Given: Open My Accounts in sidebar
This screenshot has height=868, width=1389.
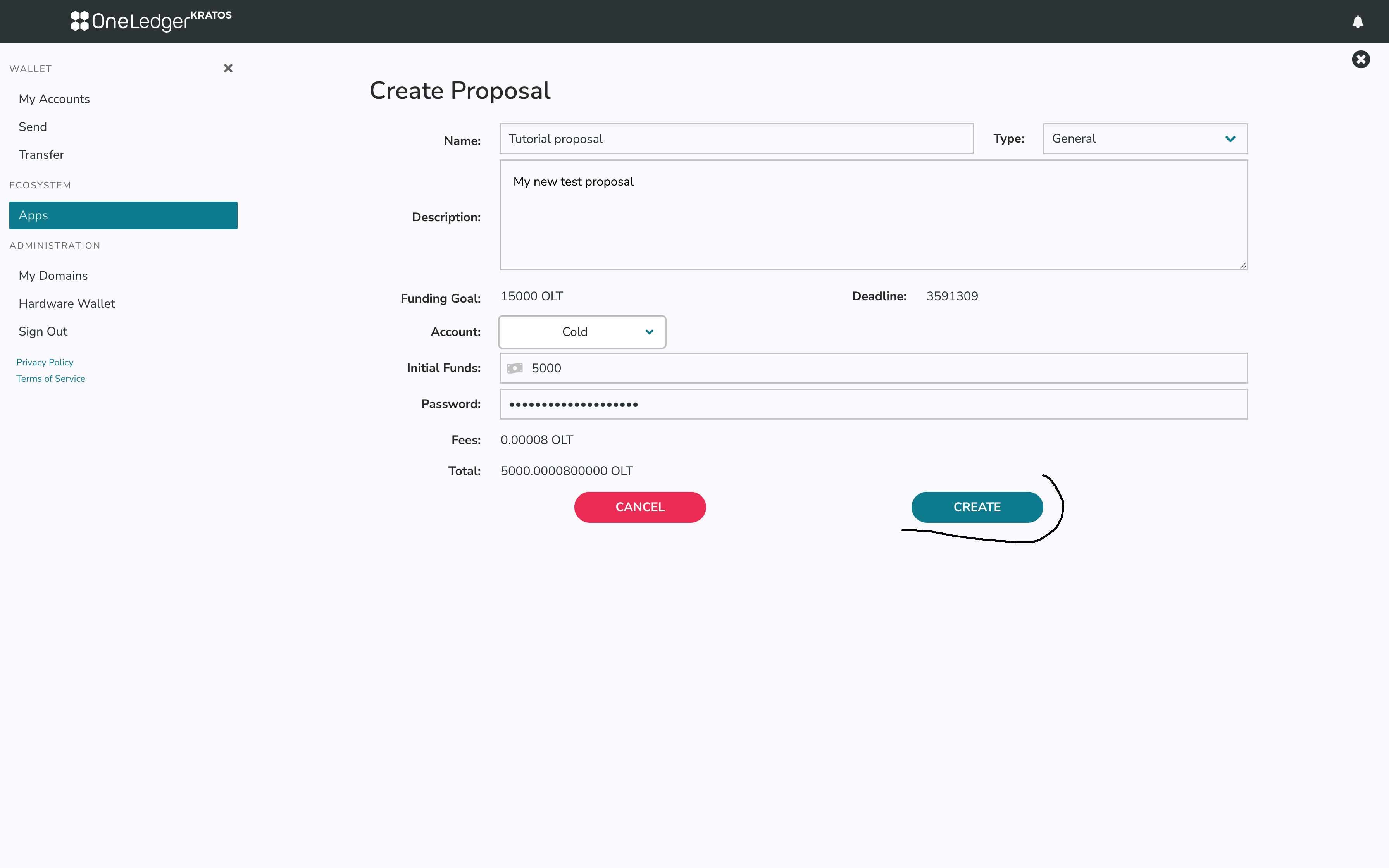Looking at the screenshot, I should [x=54, y=99].
